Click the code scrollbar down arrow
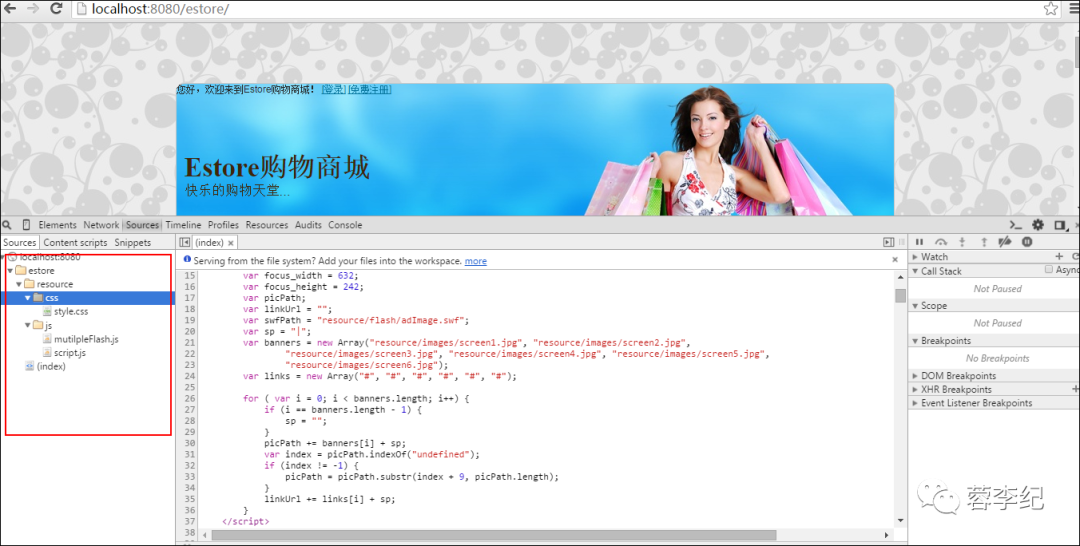Viewport: 1080px width, 546px height. tap(900, 521)
